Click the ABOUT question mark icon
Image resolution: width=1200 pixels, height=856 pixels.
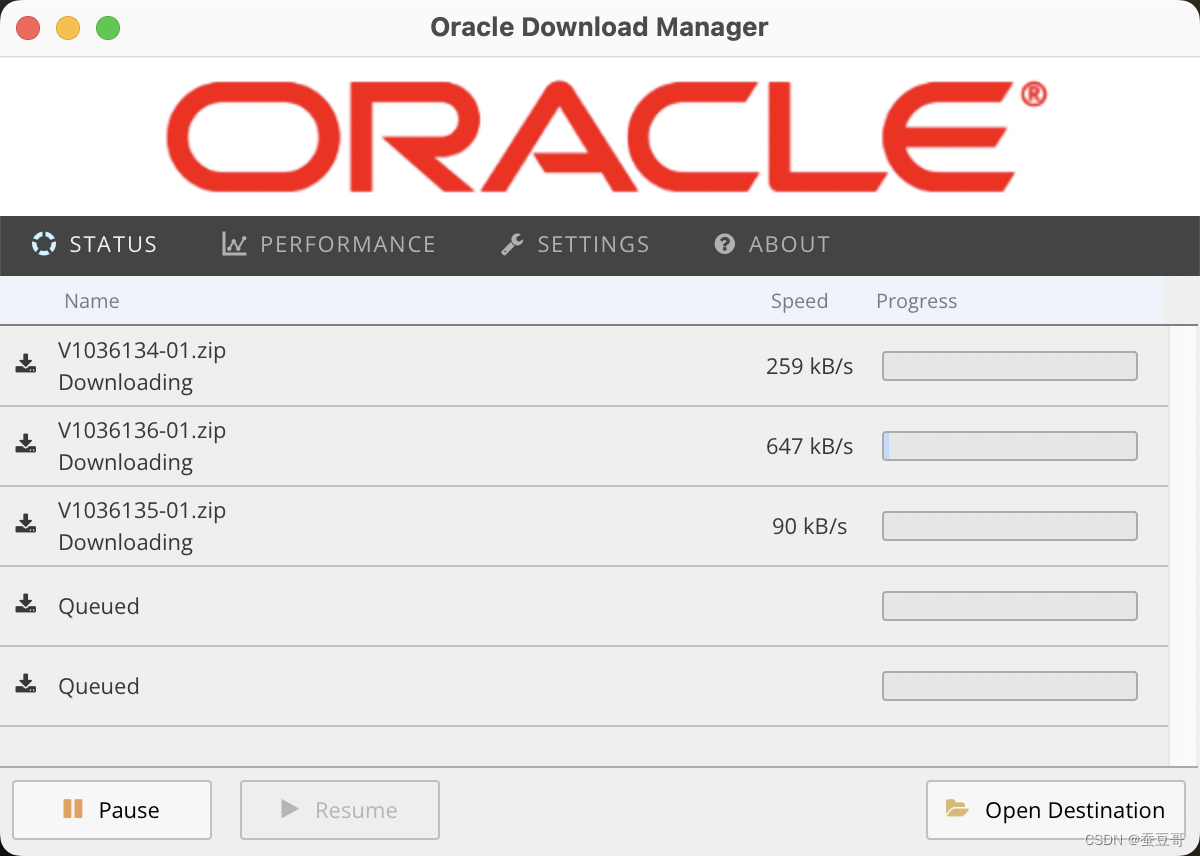coord(725,244)
